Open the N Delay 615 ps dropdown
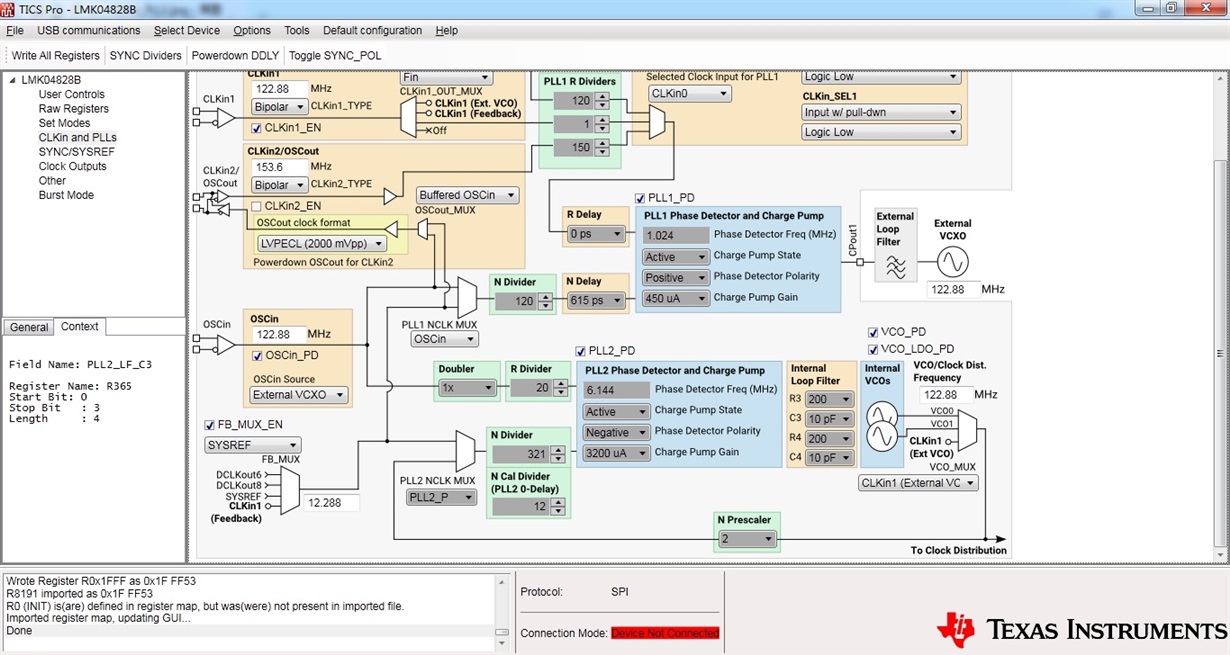The width and height of the screenshot is (1230, 655). [595, 300]
